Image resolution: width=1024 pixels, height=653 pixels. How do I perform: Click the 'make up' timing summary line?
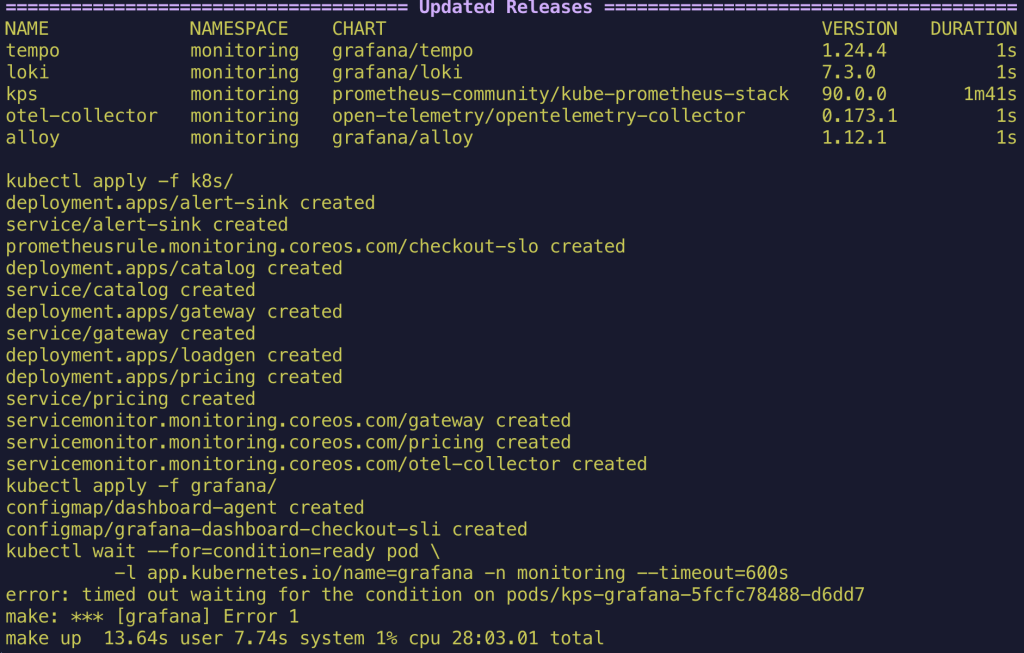[304, 638]
